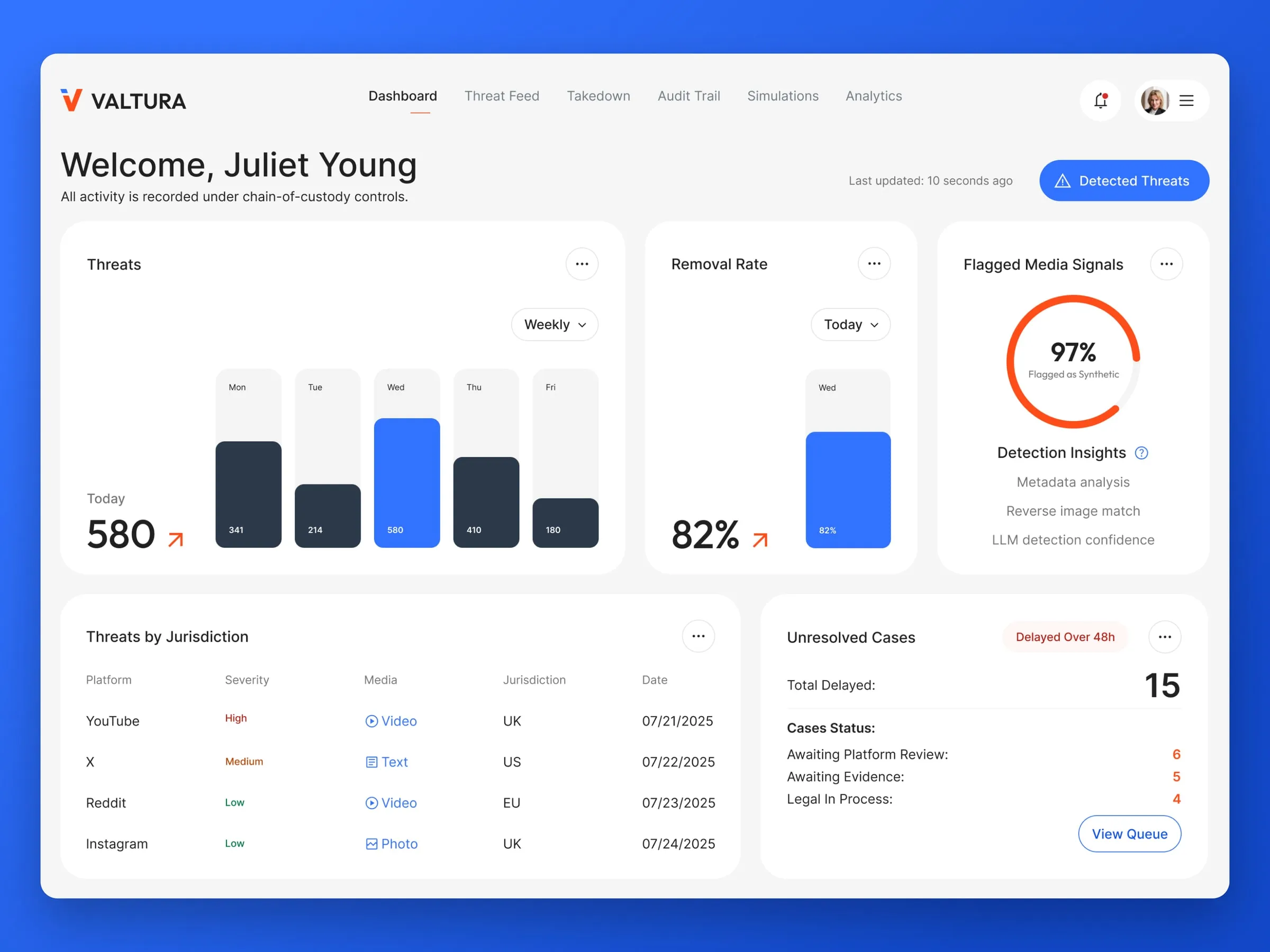1270x952 pixels.
Task: Expand the Weekly period dropdown
Action: [555, 324]
